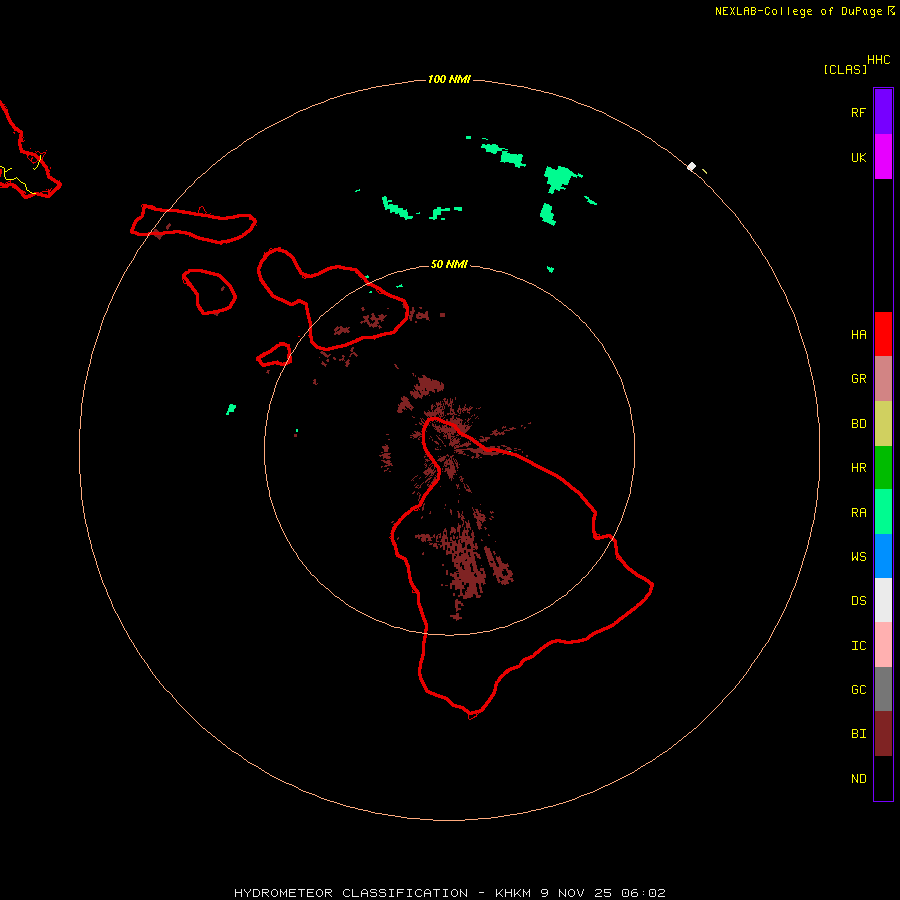Click the RF legend label
Viewport: 900px width, 900px height.
click(858, 112)
